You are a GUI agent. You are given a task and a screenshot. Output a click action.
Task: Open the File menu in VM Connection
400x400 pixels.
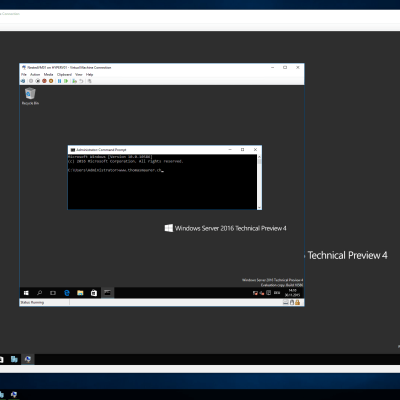(24, 75)
